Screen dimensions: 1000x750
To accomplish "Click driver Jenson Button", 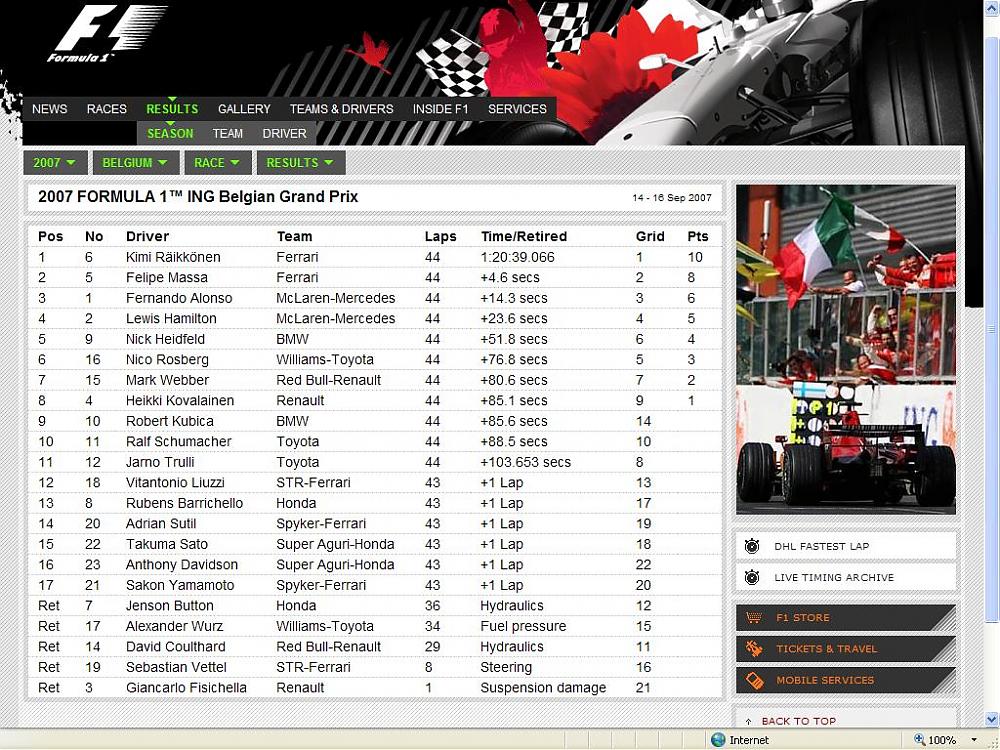I will pos(170,606).
